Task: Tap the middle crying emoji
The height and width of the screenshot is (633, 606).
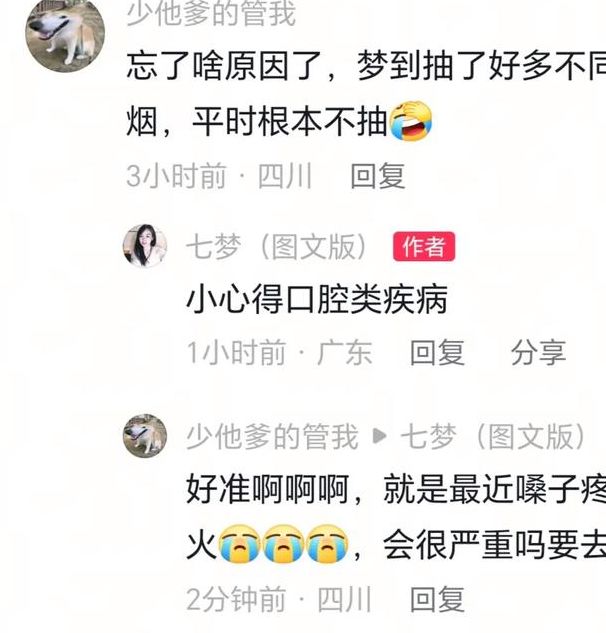Action: click(x=283, y=544)
